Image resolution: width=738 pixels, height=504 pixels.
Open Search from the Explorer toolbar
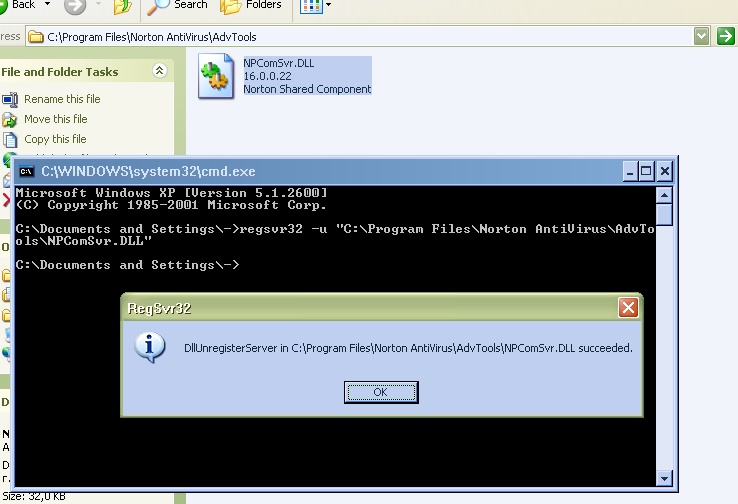pyautogui.click(x=178, y=6)
